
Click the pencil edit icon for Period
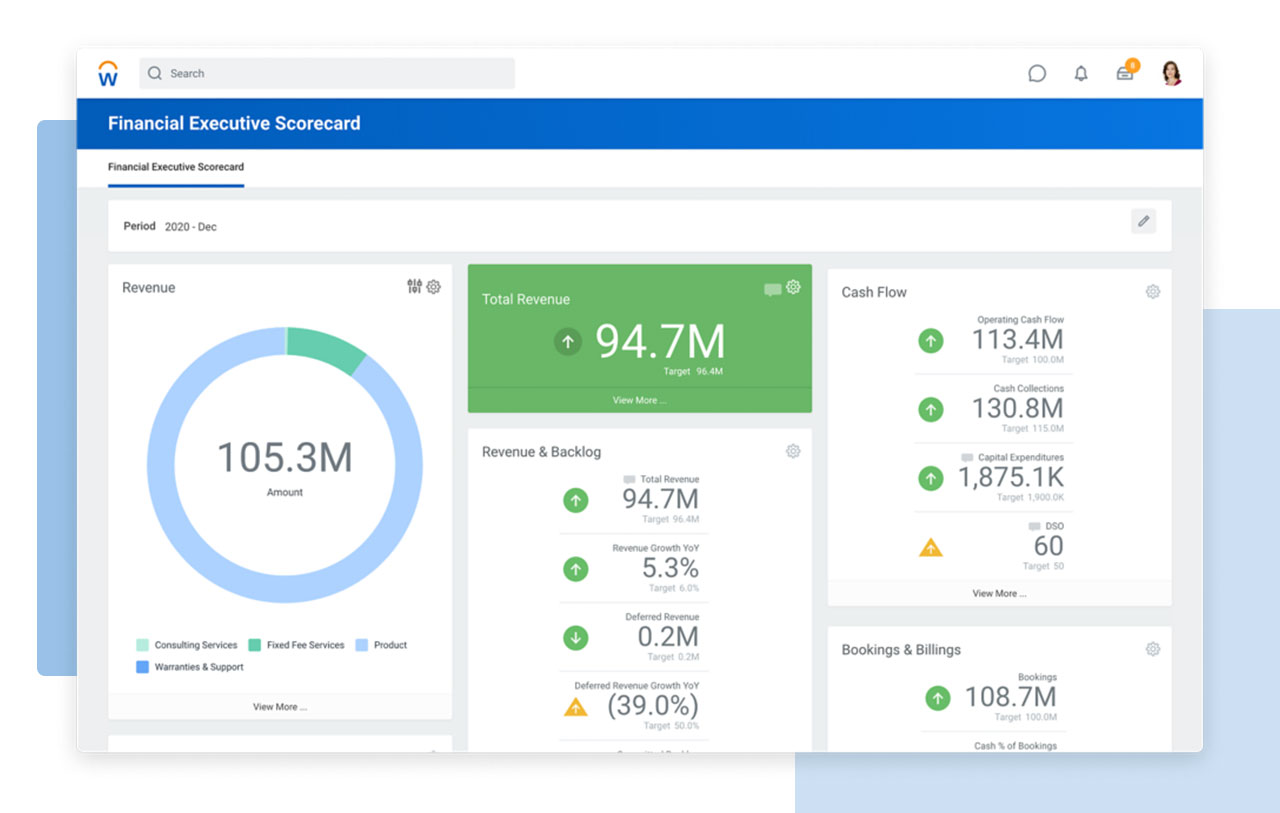pos(1143,222)
